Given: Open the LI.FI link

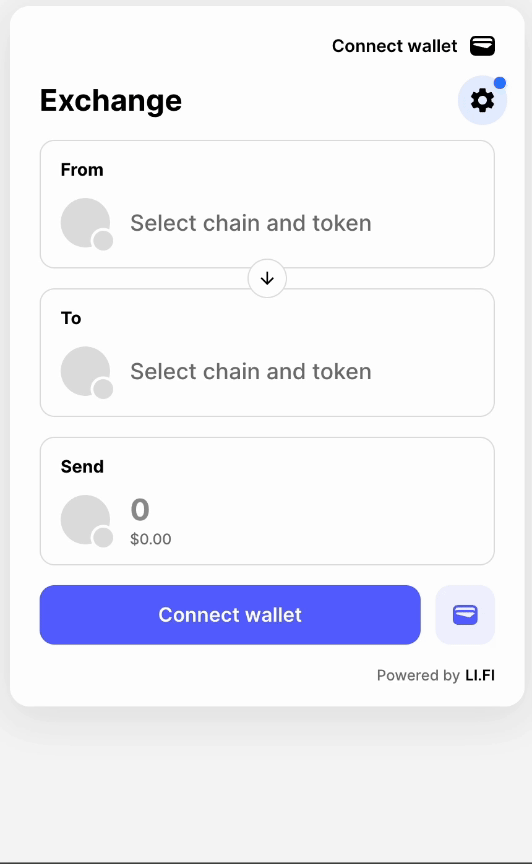Looking at the screenshot, I should coord(480,675).
